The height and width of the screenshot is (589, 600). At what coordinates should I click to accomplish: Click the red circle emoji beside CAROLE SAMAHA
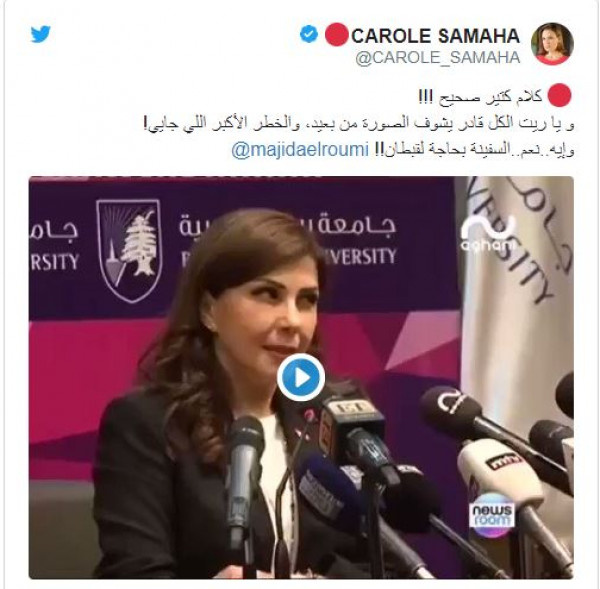[x=336, y=34]
